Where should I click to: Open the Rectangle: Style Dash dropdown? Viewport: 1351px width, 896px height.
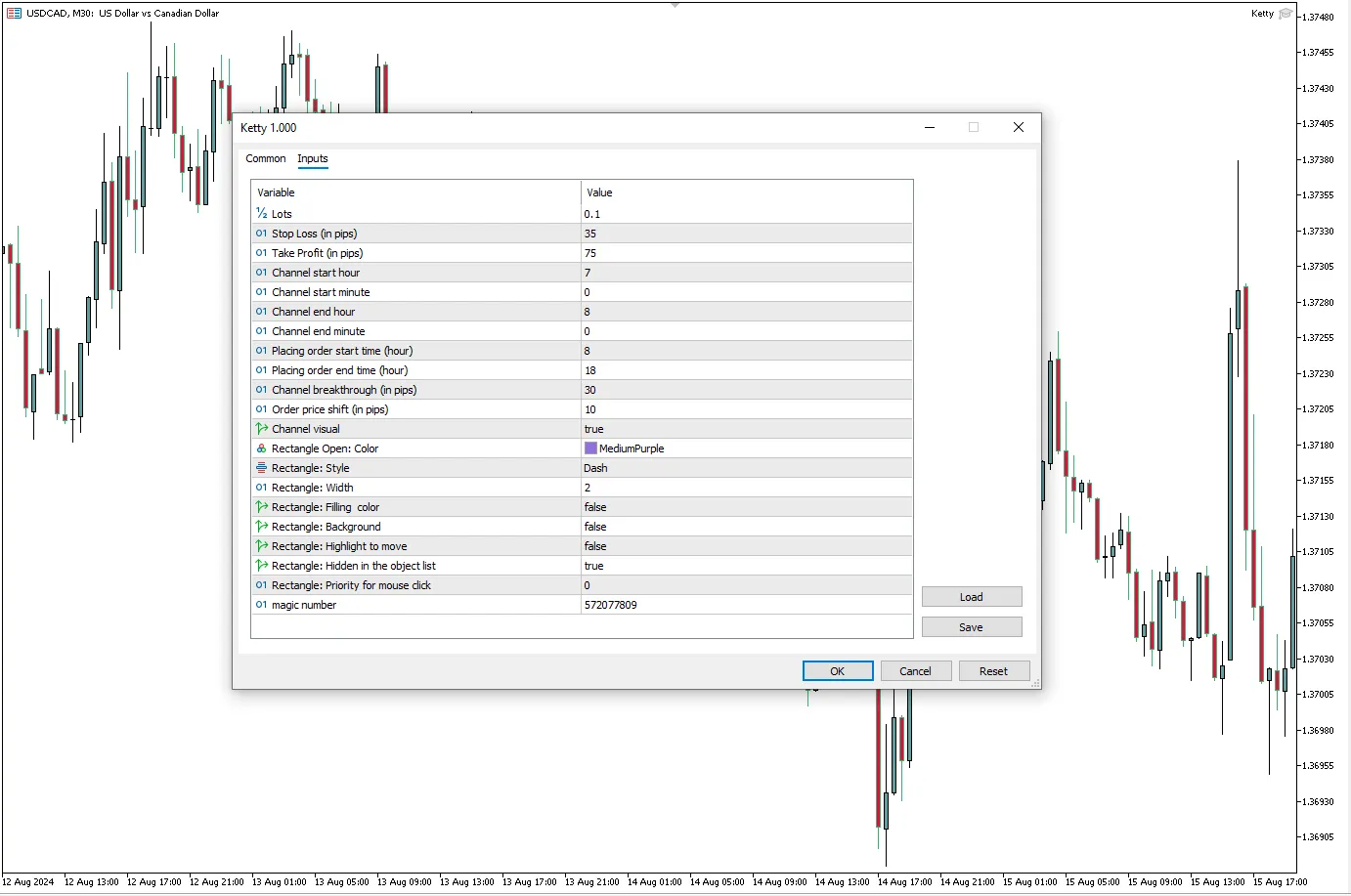coord(746,468)
